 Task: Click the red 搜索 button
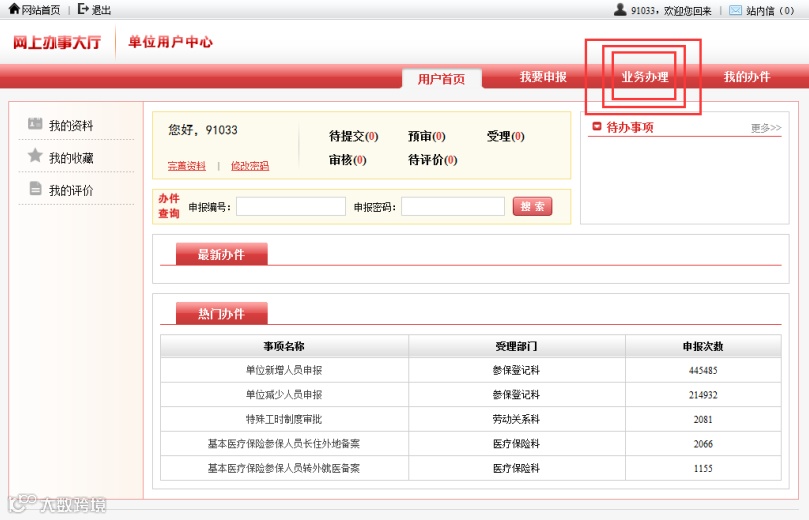[532, 206]
